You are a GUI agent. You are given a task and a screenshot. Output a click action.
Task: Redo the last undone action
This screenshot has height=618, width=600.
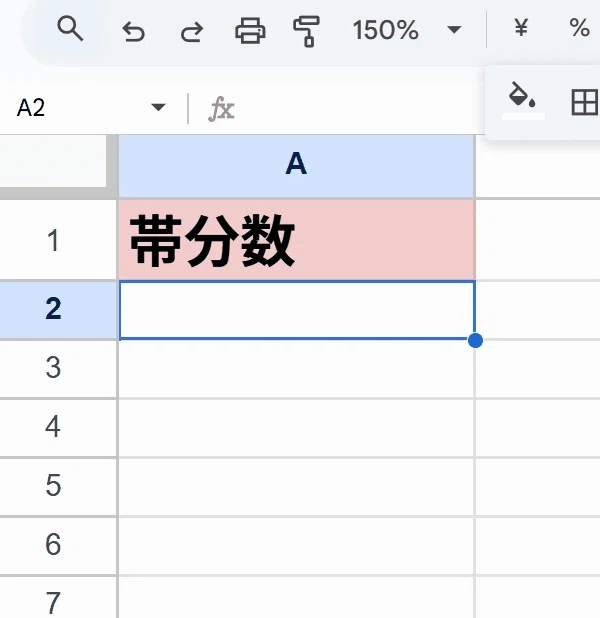pos(192,31)
